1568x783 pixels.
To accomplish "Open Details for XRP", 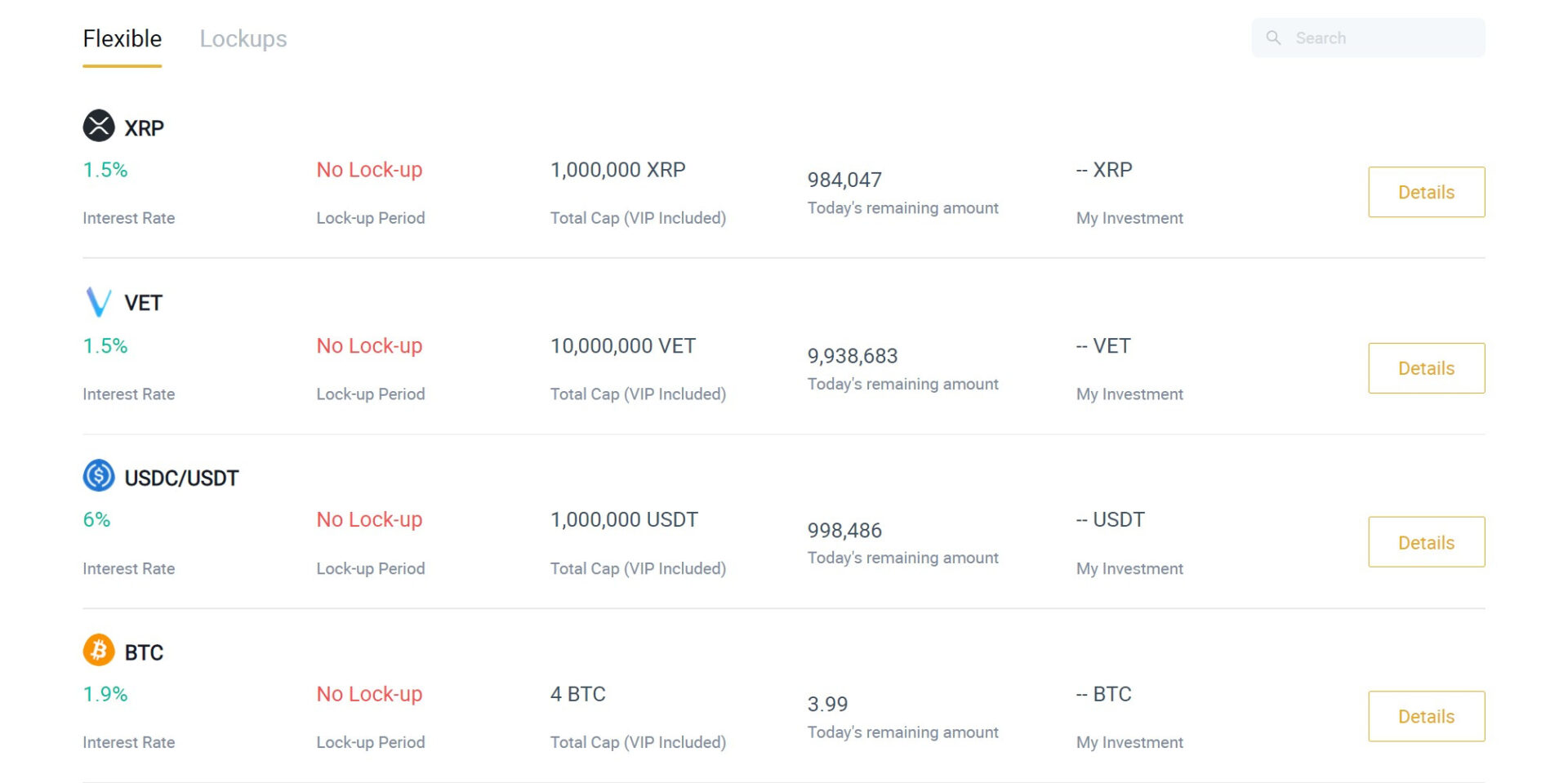I will coord(1427,192).
